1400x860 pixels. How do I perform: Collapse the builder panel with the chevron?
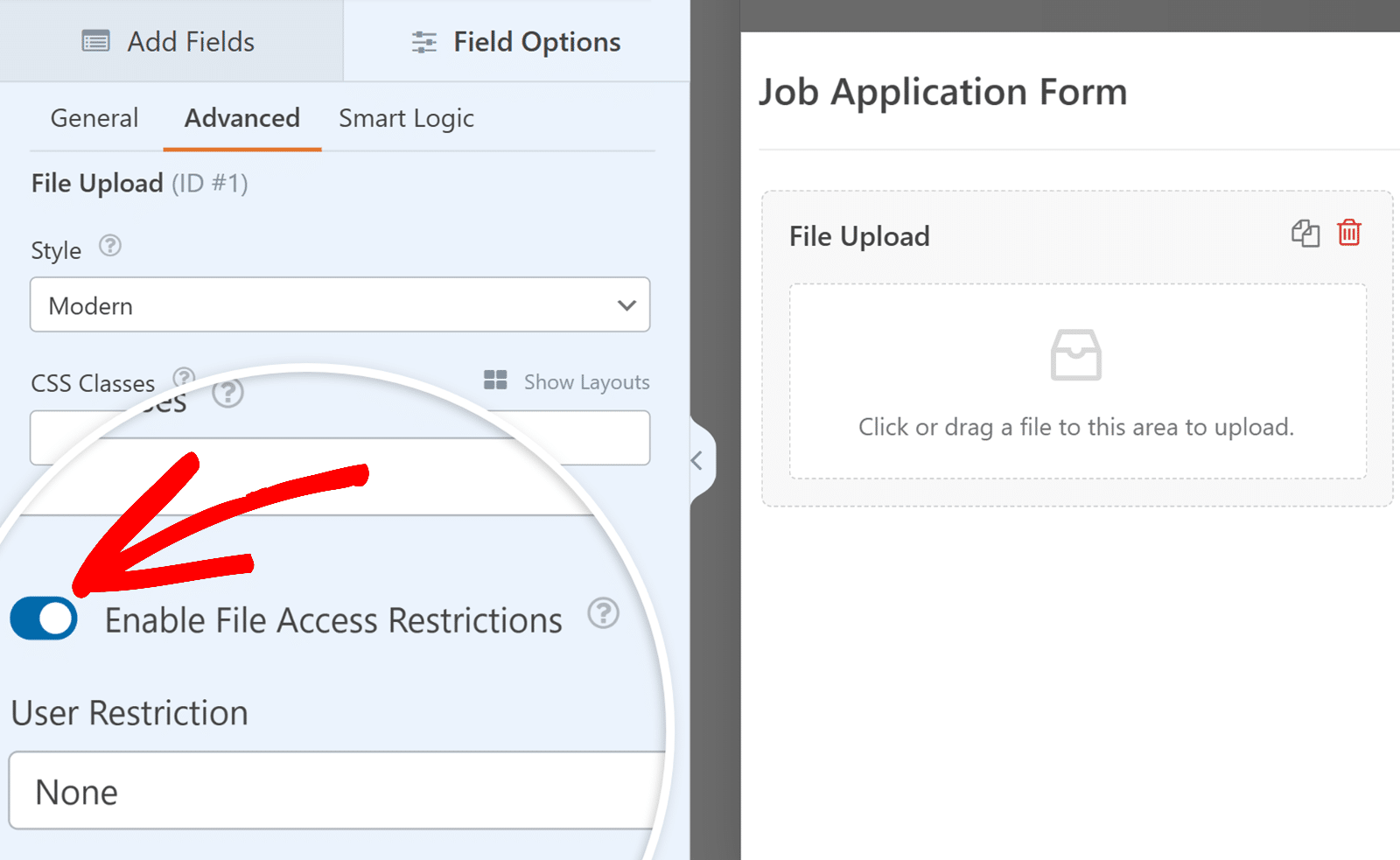point(697,461)
